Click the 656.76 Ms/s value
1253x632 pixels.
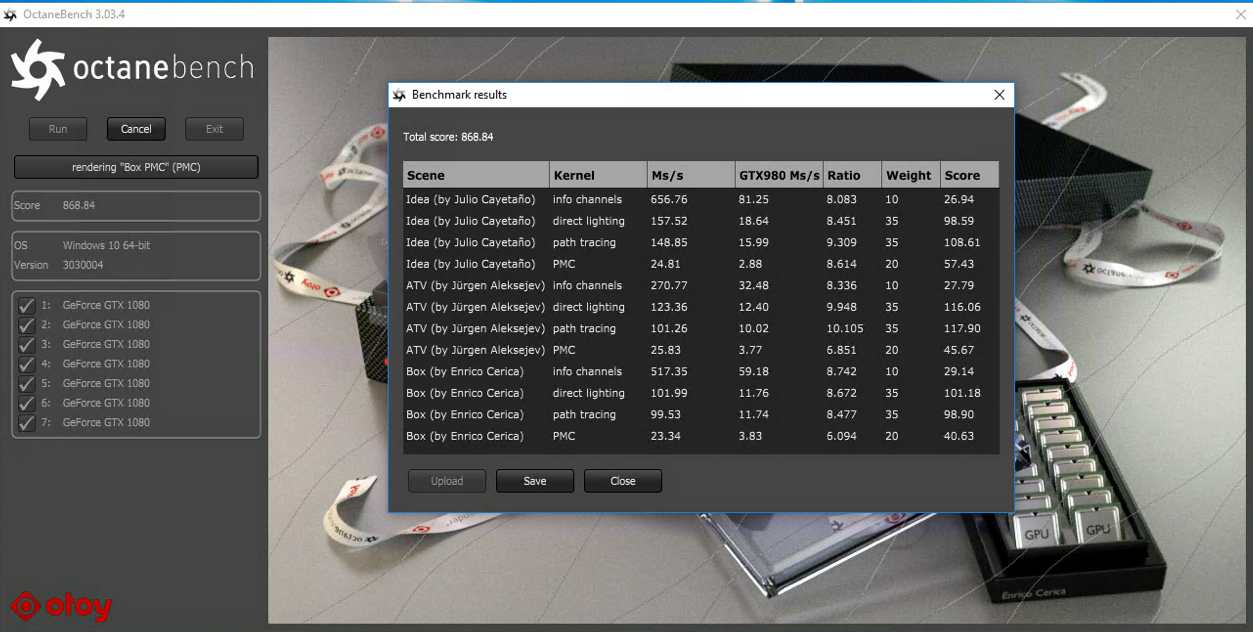pyautogui.click(x=669, y=199)
